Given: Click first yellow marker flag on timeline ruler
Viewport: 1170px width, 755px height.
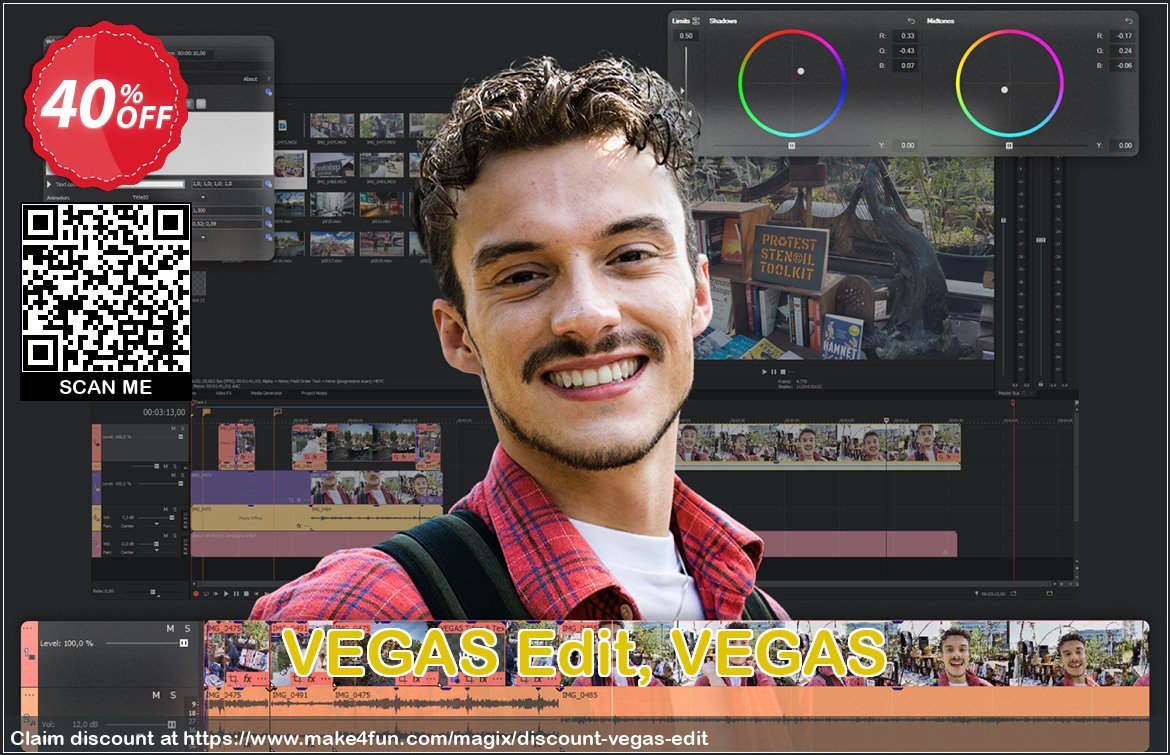Looking at the screenshot, I should pos(206,412).
